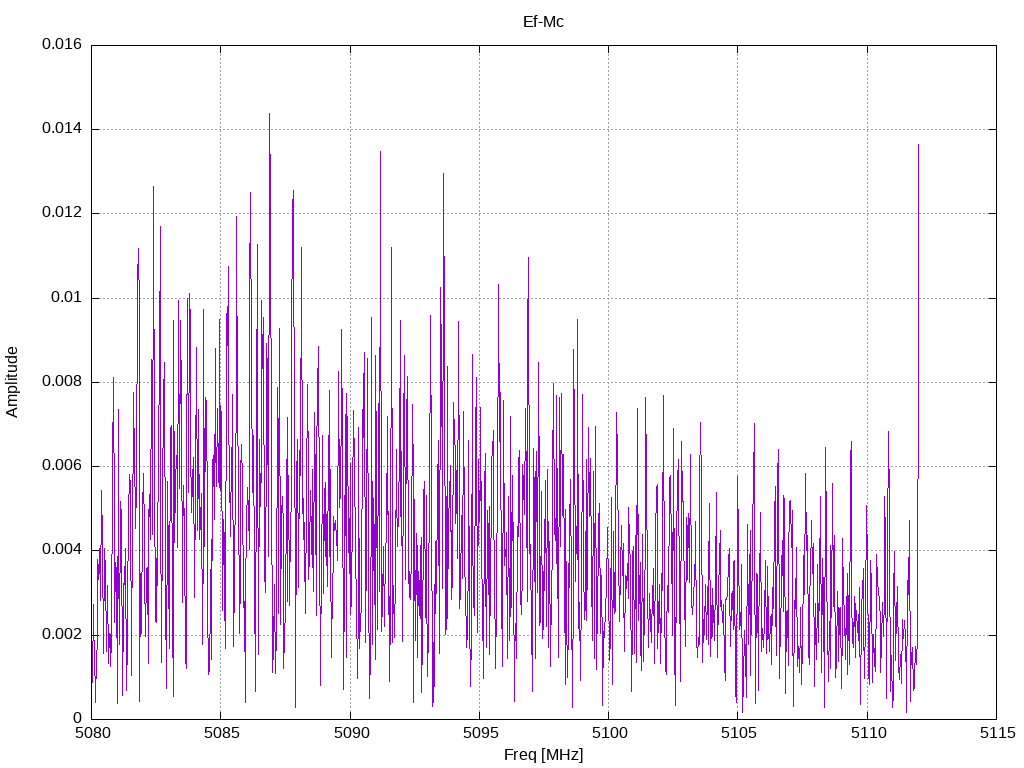Click x-axis tick label 5100
1024x768 pixels.
[609, 733]
